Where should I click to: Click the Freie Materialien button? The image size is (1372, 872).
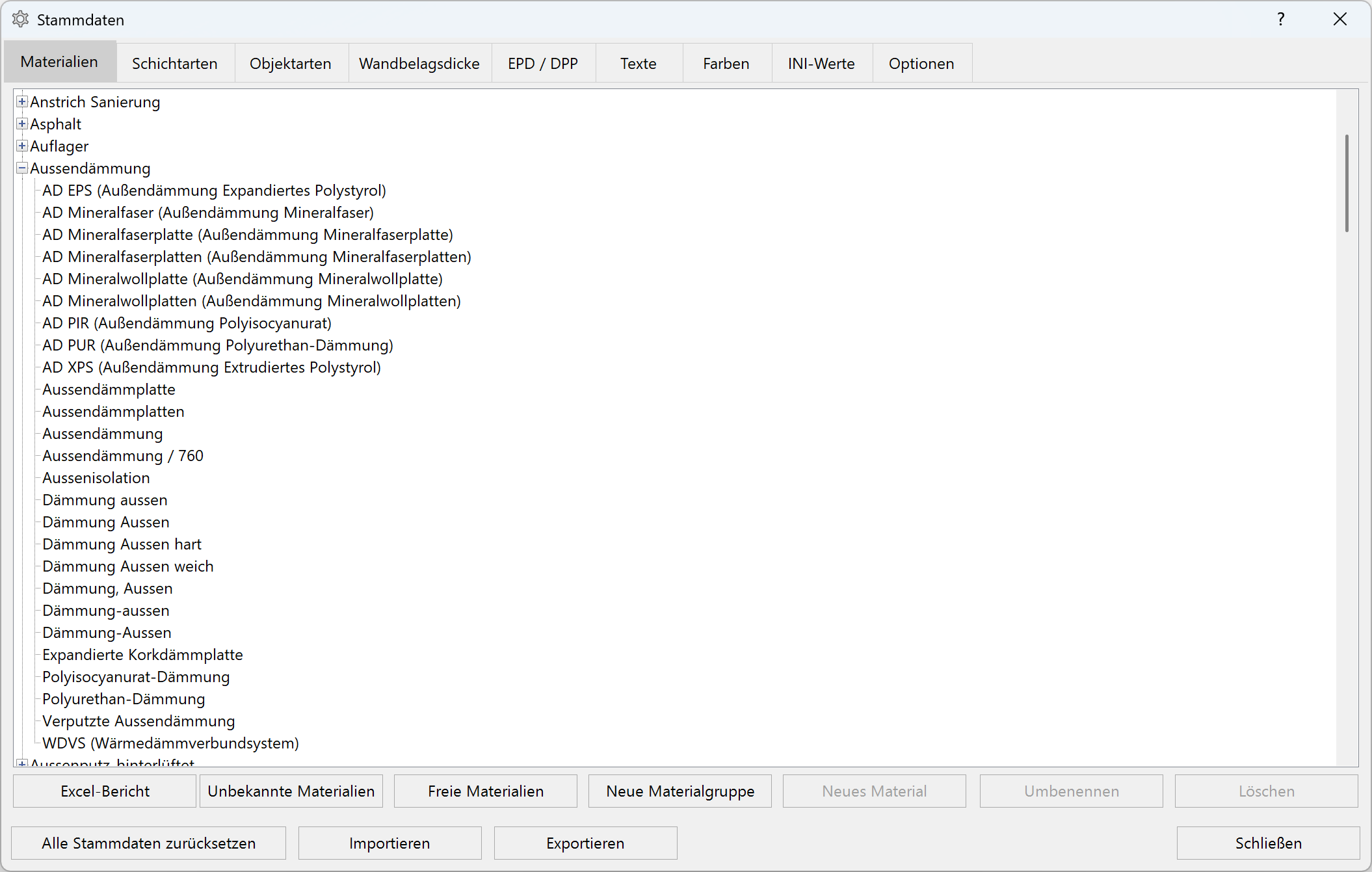coord(486,791)
